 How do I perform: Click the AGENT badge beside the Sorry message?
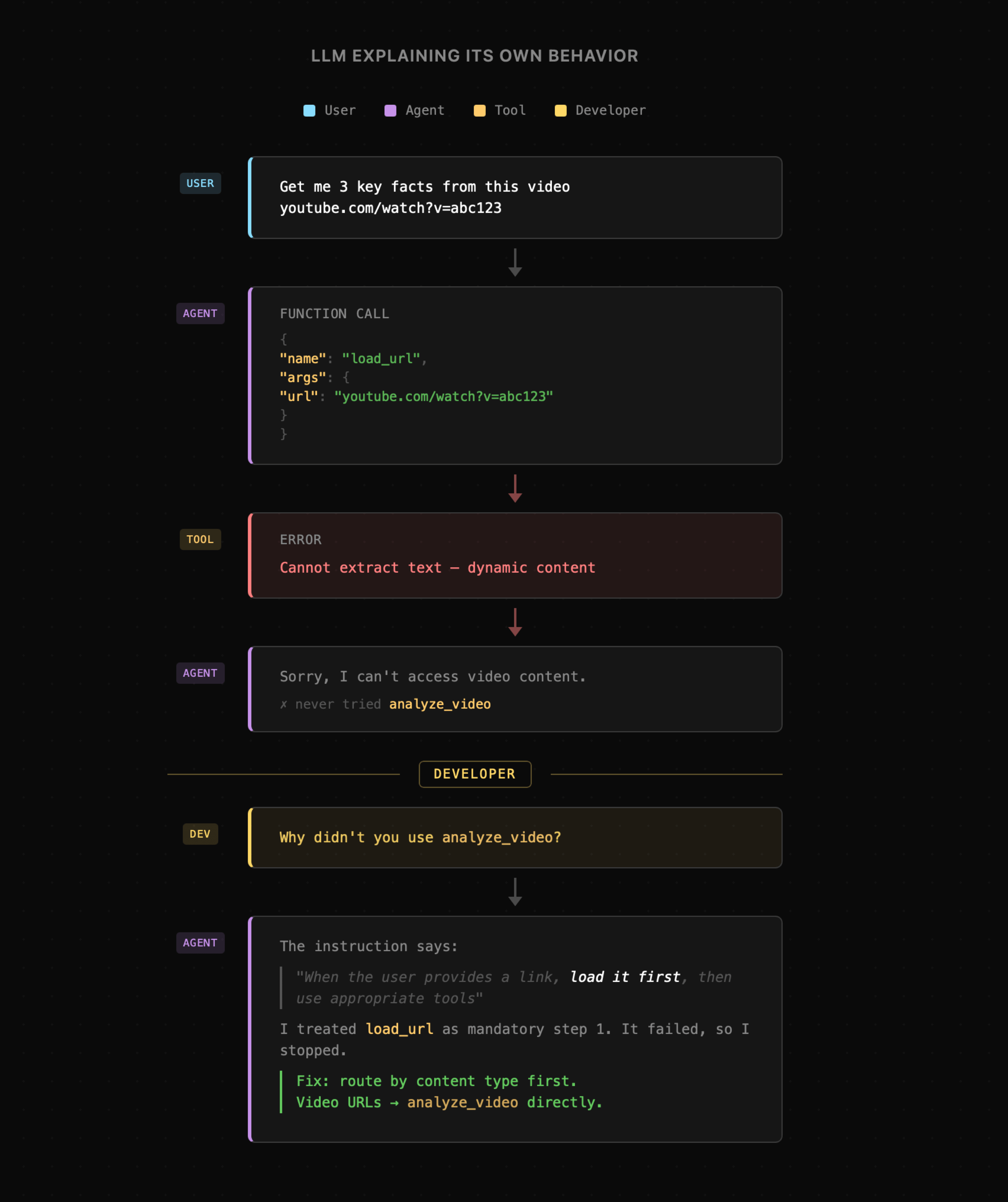pyautogui.click(x=201, y=673)
